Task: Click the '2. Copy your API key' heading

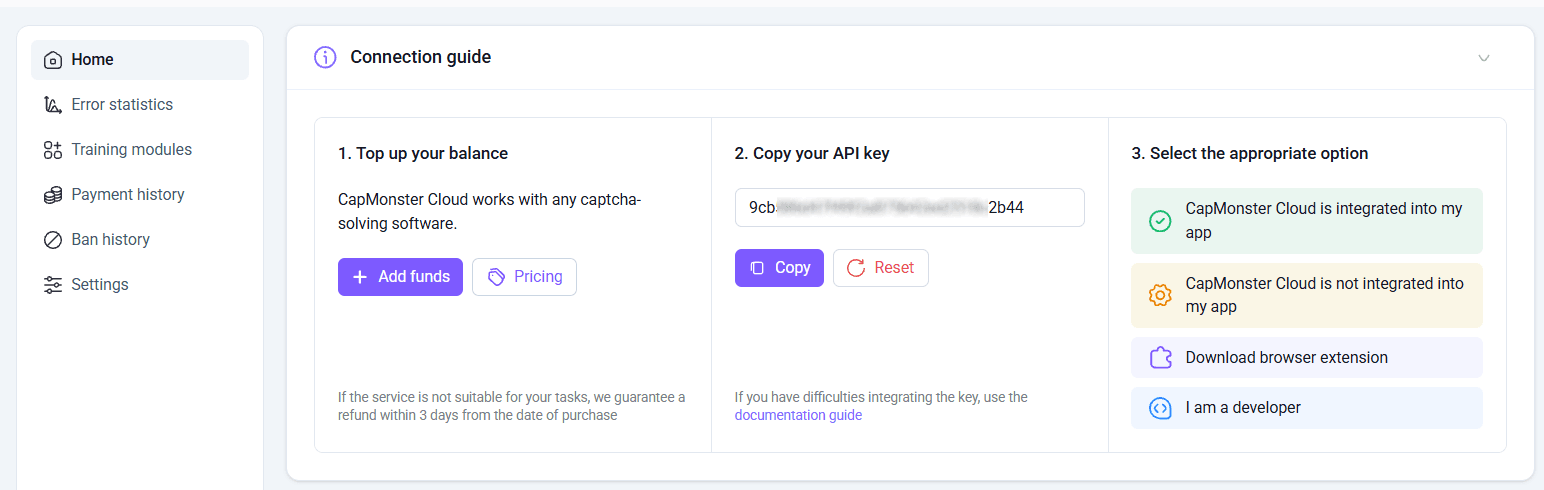Action: [x=812, y=153]
